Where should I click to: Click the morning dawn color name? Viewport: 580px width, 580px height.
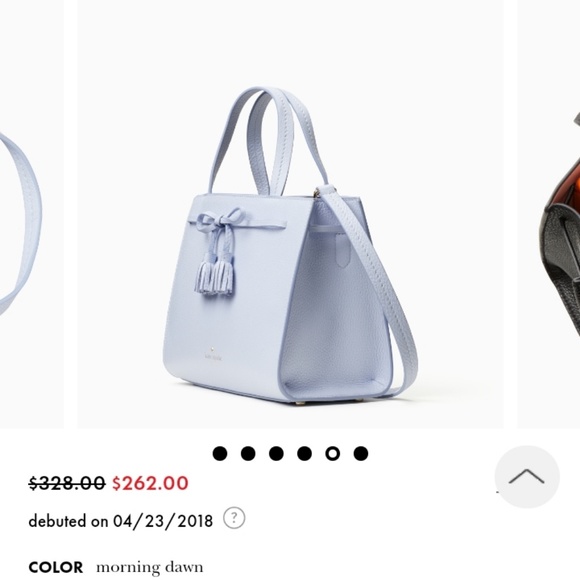(x=149, y=567)
